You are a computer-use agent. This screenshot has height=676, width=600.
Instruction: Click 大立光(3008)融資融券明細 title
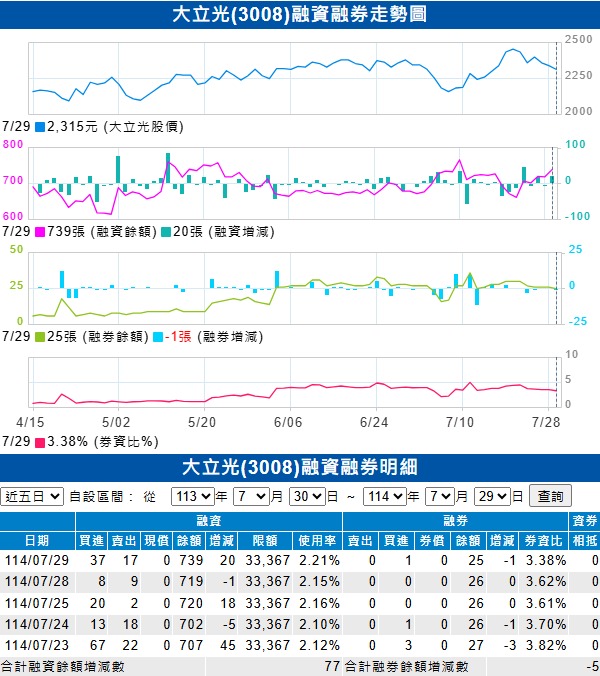tap(300, 467)
